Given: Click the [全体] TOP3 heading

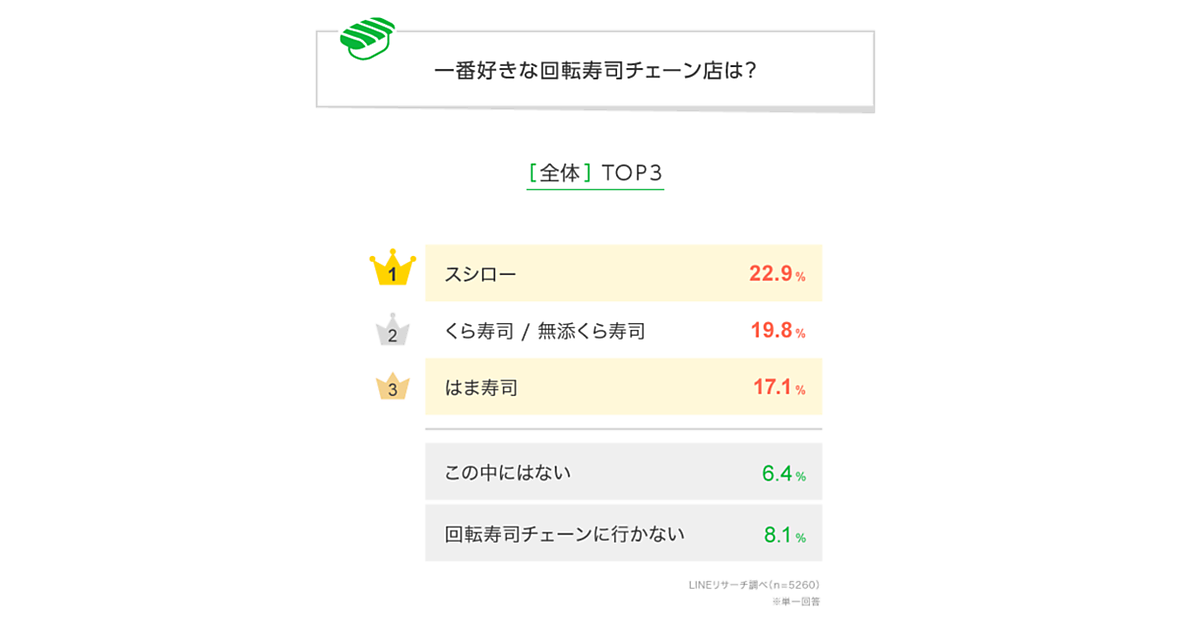Looking at the screenshot, I should click(x=595, y=173).
